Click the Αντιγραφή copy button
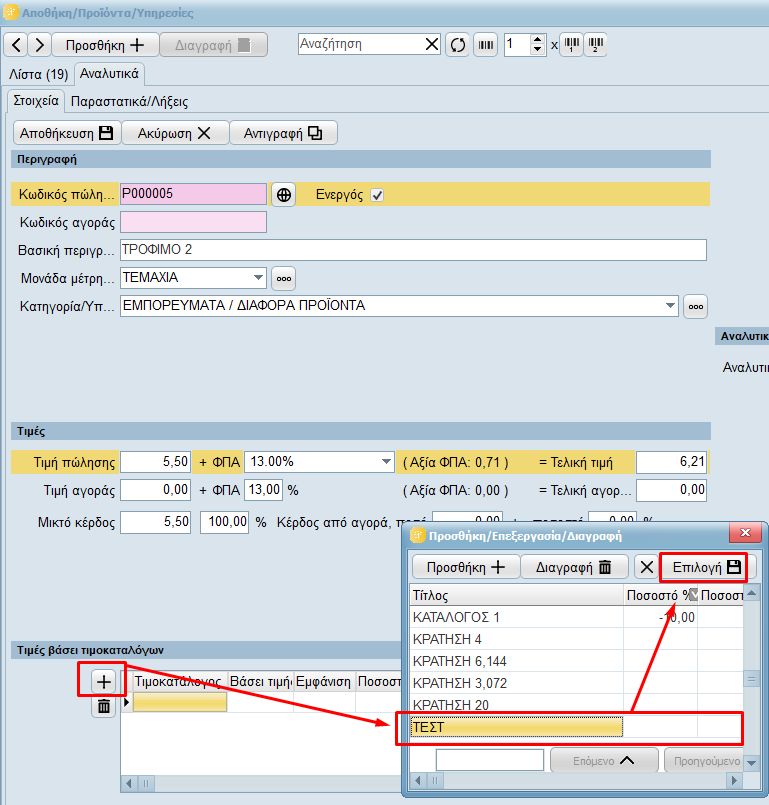The height and width of the screenshot is (805, 769). tap(283, 133)
